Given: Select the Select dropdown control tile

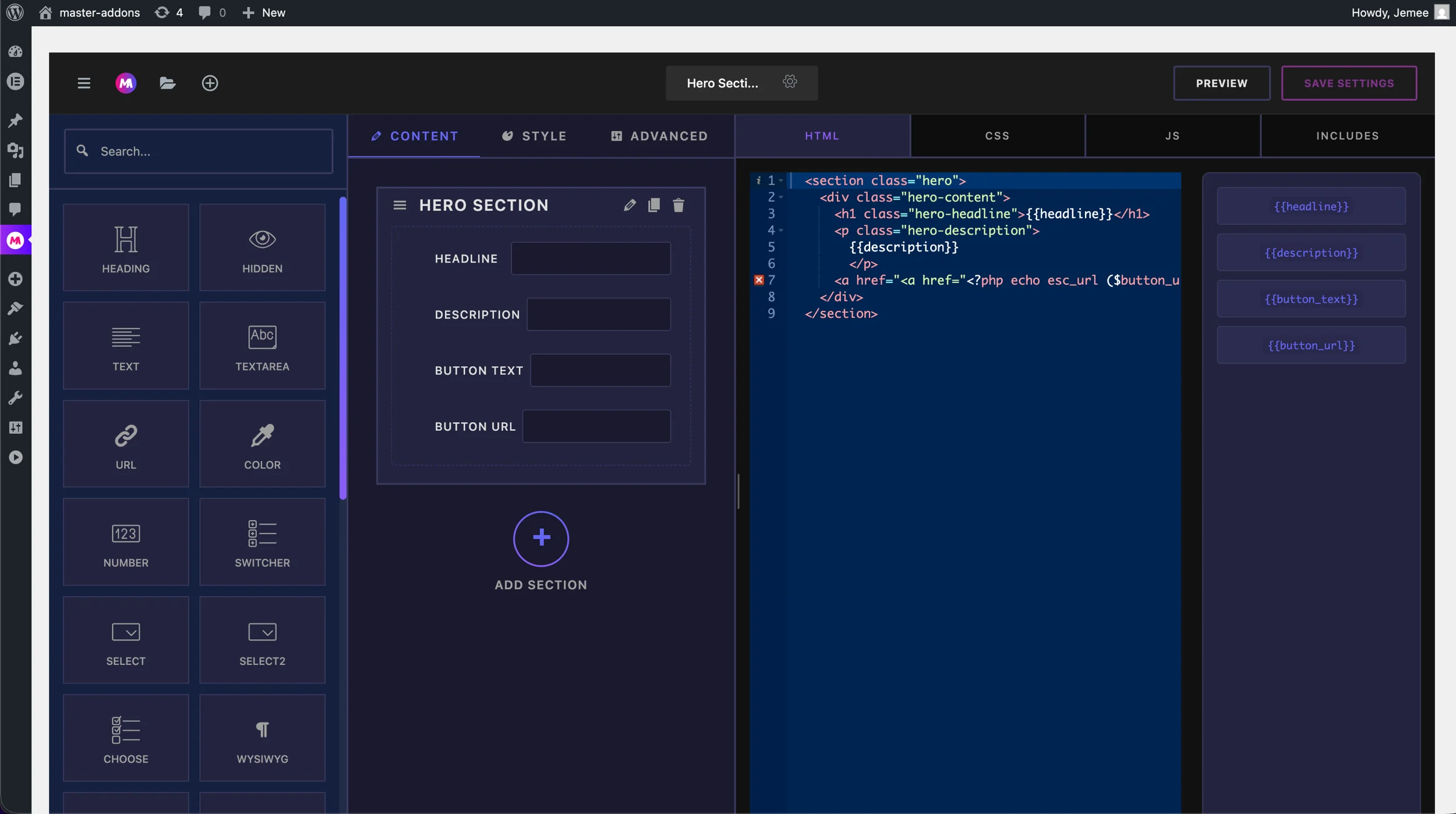Looking at the screenshot, I should click(x=126, y=640).
